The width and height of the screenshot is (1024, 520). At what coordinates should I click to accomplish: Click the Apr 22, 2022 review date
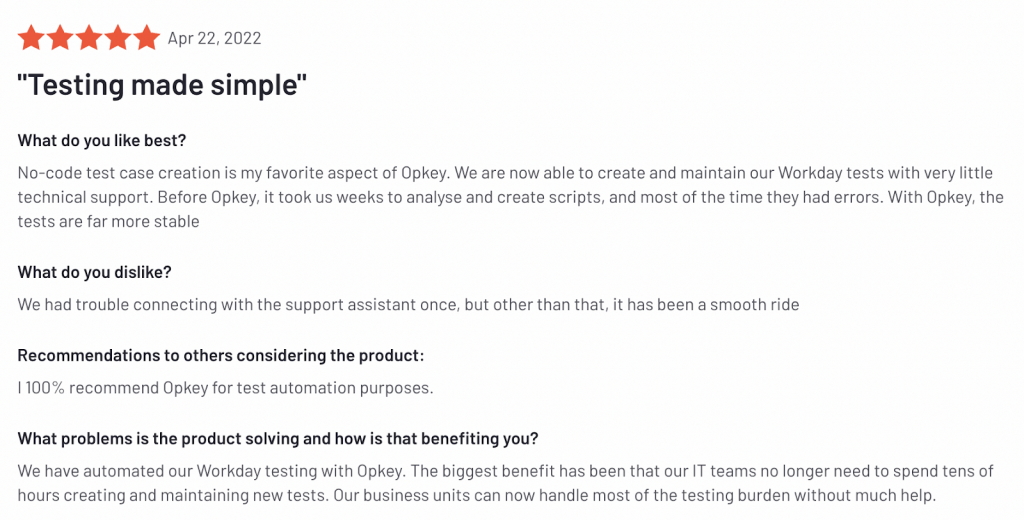tap(214, 39)
